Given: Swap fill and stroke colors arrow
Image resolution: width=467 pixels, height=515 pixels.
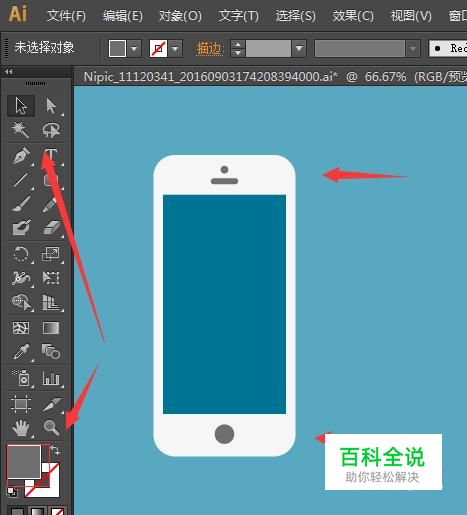Looking at the screenshot, I should tap(56, 450).
